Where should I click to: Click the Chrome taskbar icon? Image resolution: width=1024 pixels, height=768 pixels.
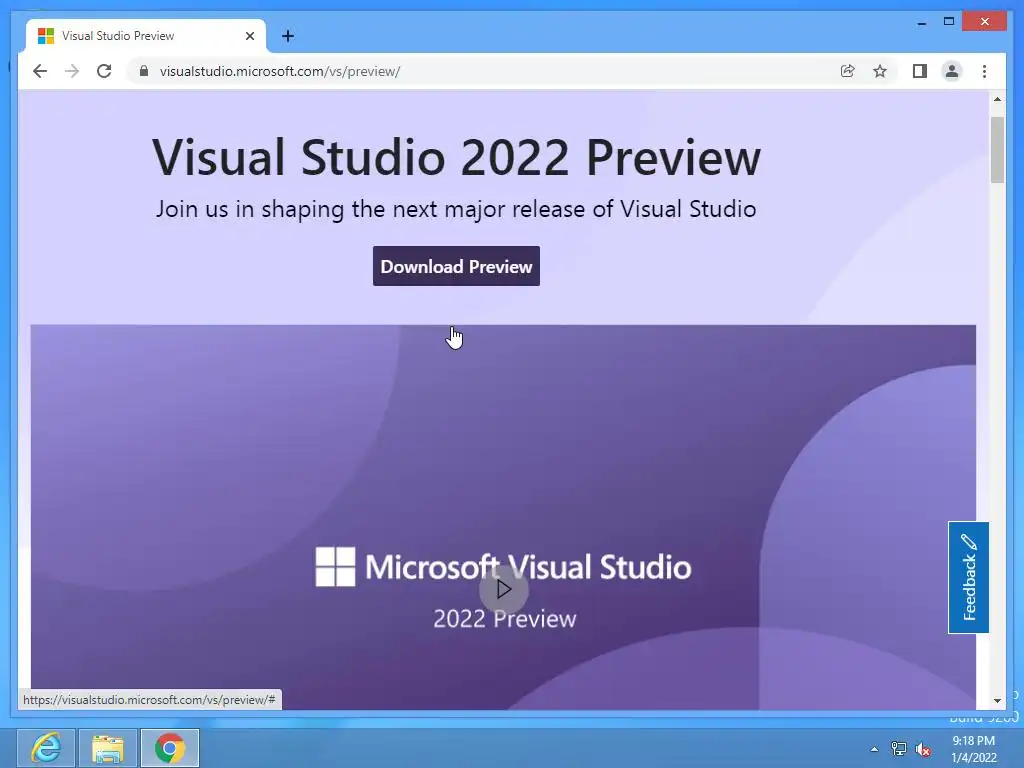[x=170, y=748]
